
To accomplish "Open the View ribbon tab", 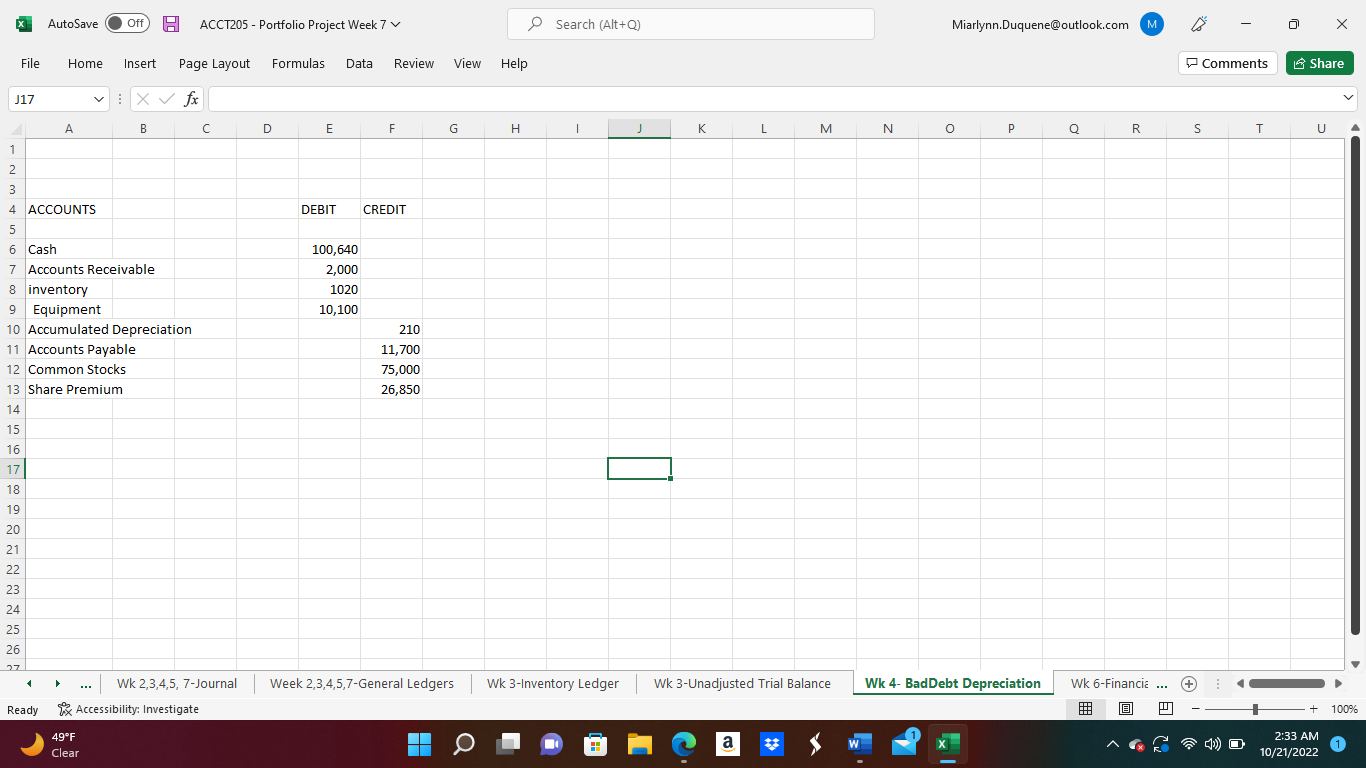I will 467,63.
